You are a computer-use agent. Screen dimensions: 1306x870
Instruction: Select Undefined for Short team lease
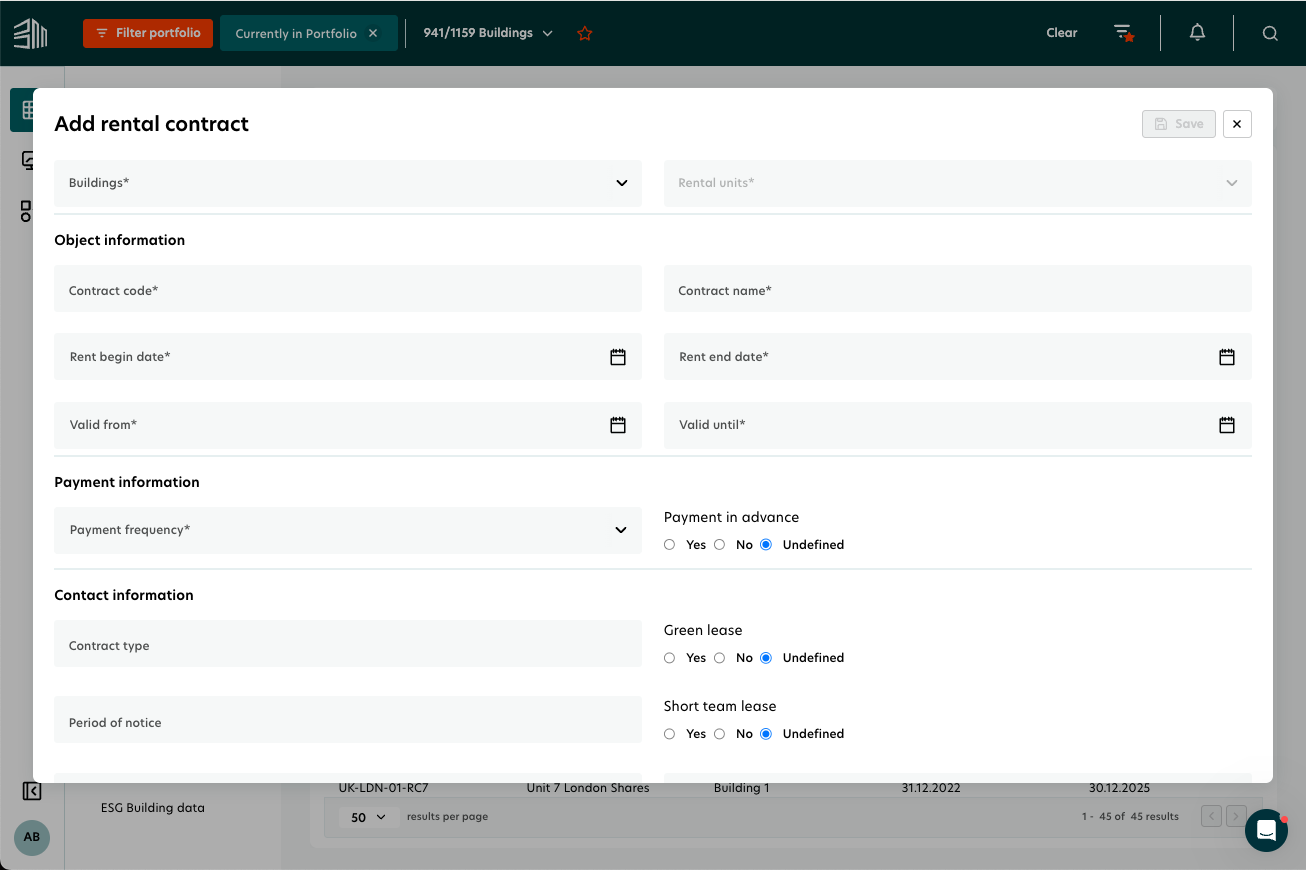[x=766, y=734]
